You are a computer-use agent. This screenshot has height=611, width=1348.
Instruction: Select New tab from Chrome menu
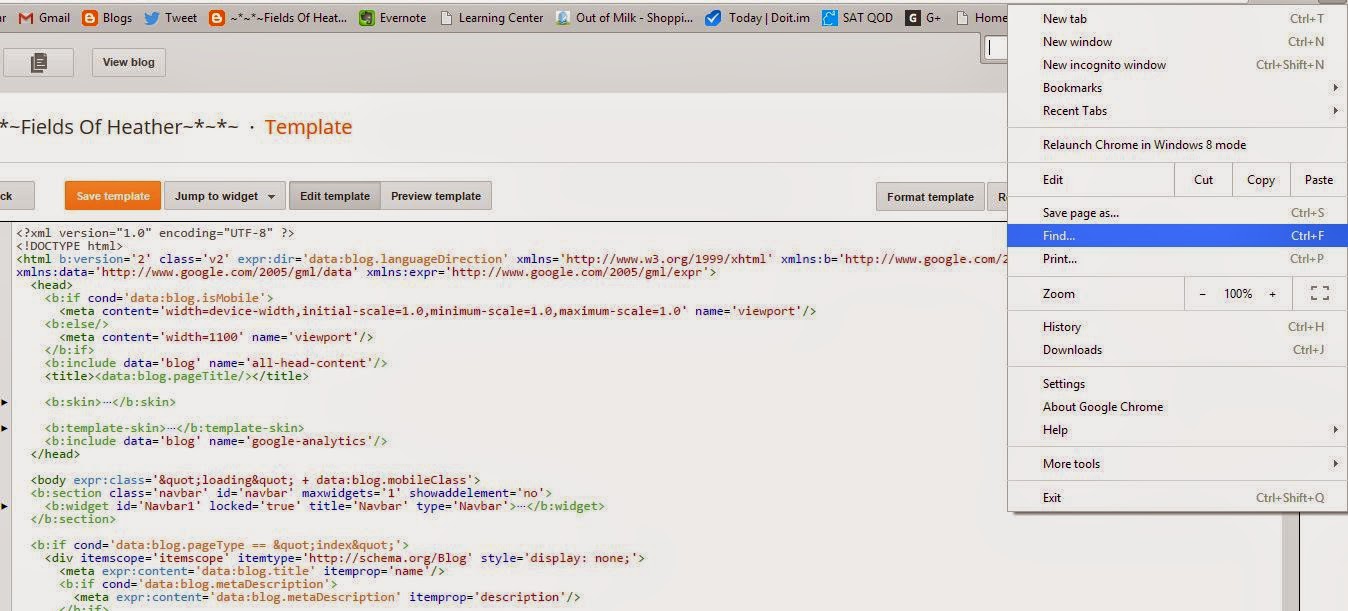pos(1177,19)
